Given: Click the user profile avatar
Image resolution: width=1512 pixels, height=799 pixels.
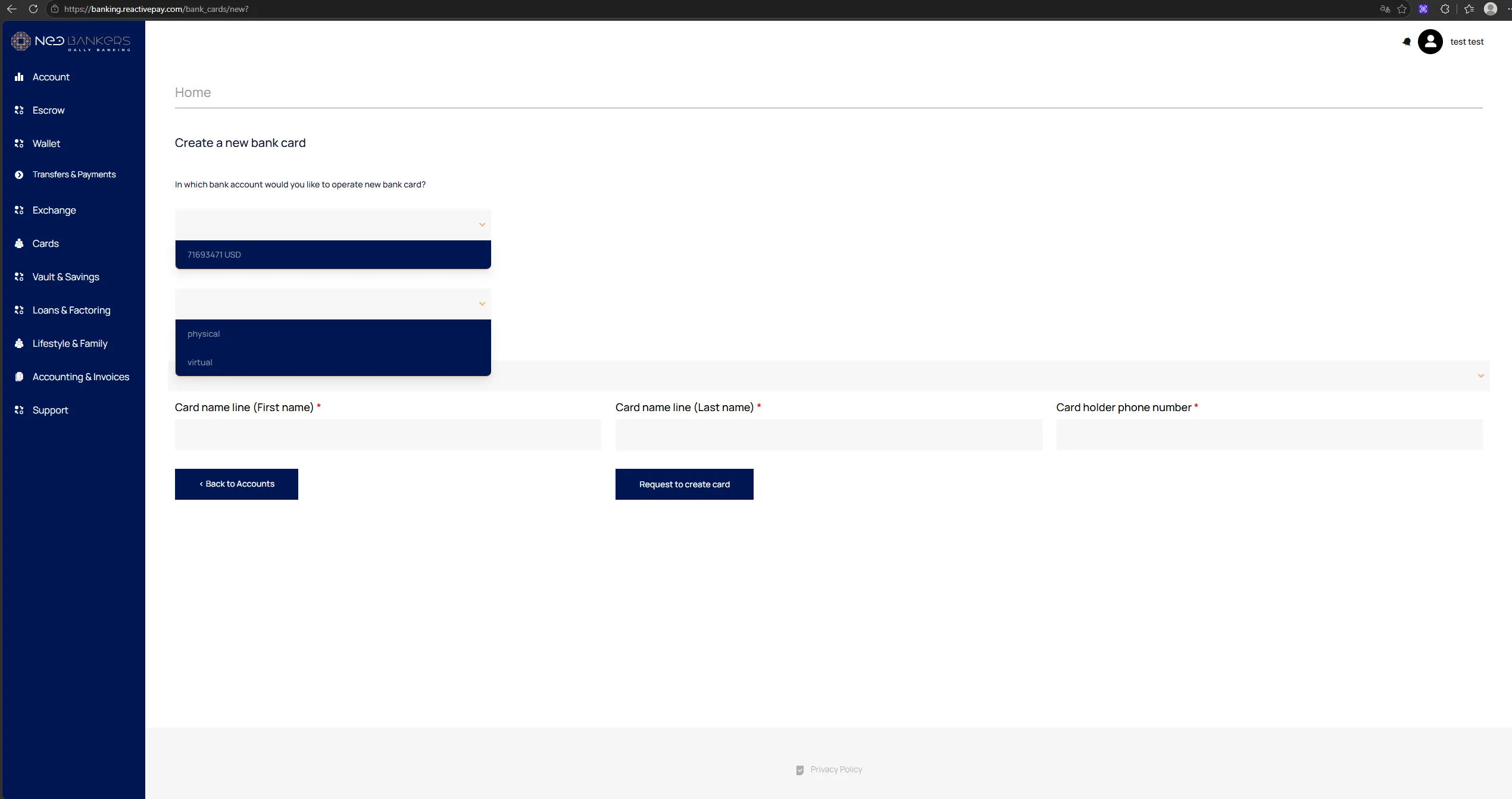Looking at the screenshot, I should (x=1430, y=42).
